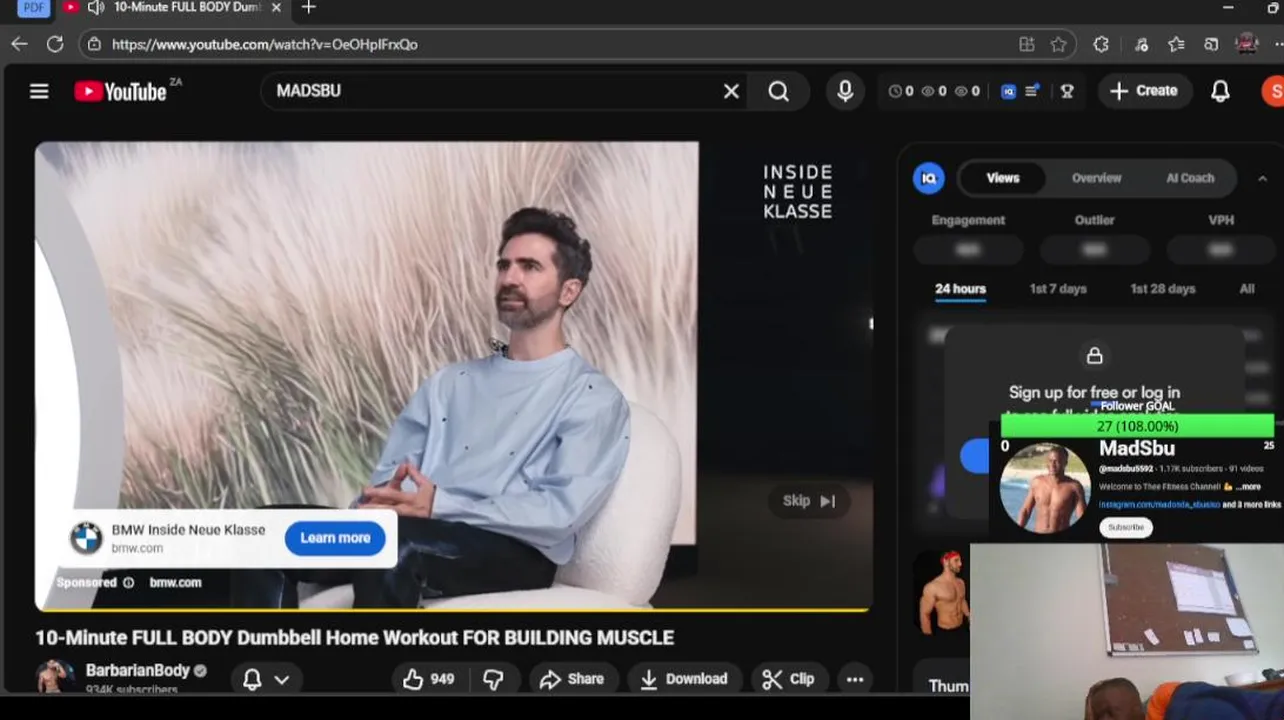1284x720 pixels.
Task: Click the MadSbu profile picture
Action: (1044, 488)
